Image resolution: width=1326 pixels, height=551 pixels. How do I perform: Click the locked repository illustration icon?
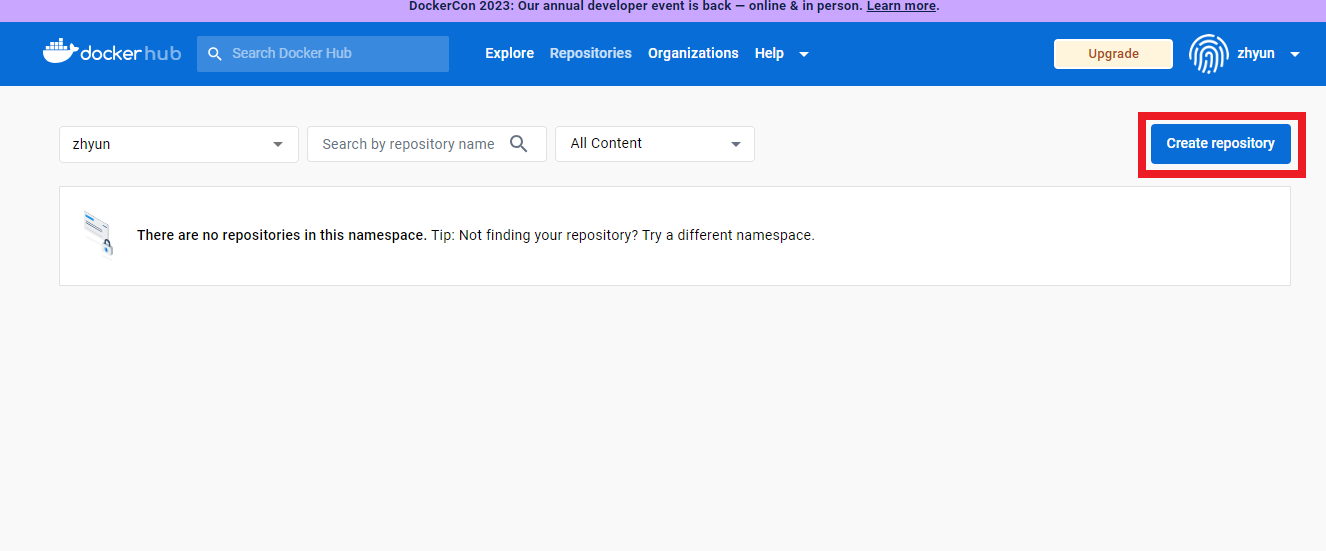tap(98, 233)
